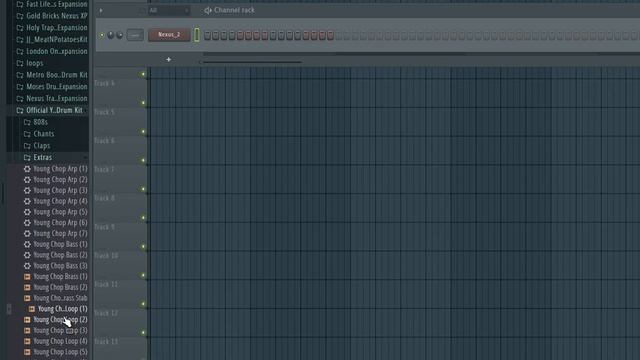
Task: Expand Gold Bricks Nexus XP folder
Action: (x=52, y=16)
